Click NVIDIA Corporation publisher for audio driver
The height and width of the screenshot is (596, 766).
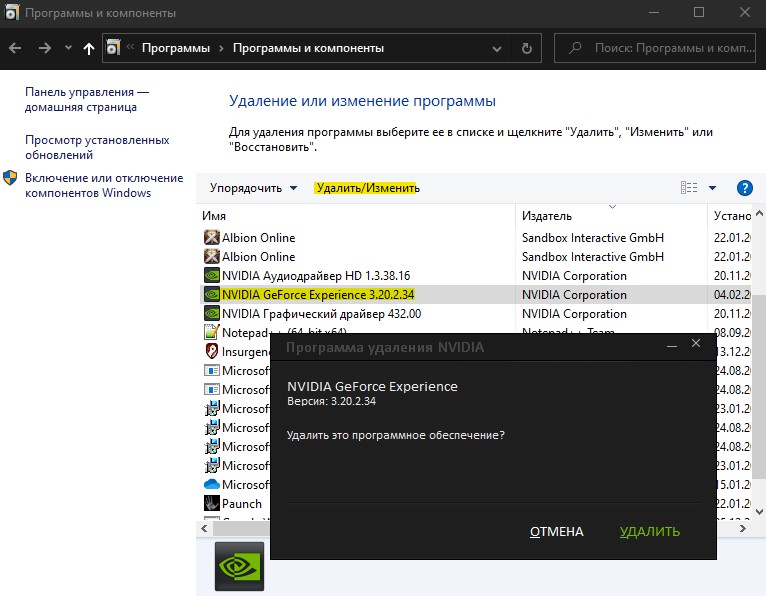[574, 276]
